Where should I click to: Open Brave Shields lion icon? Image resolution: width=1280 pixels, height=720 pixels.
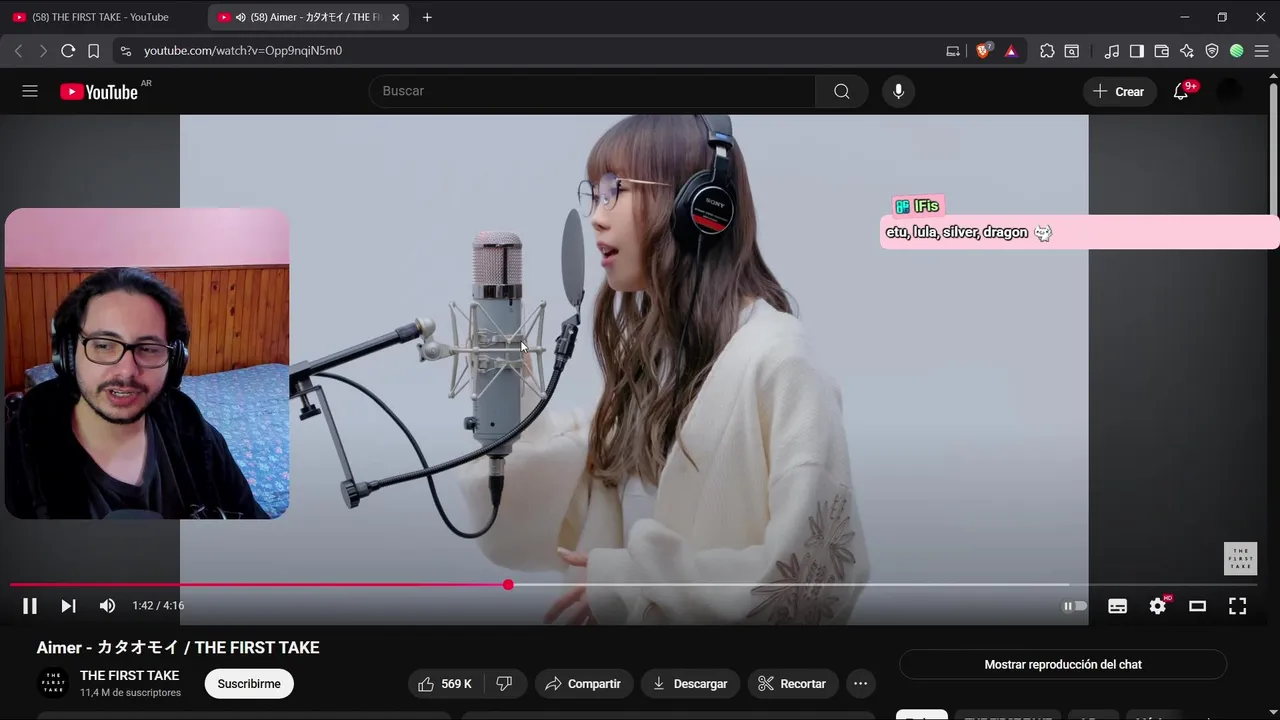[x=983, y=50]
